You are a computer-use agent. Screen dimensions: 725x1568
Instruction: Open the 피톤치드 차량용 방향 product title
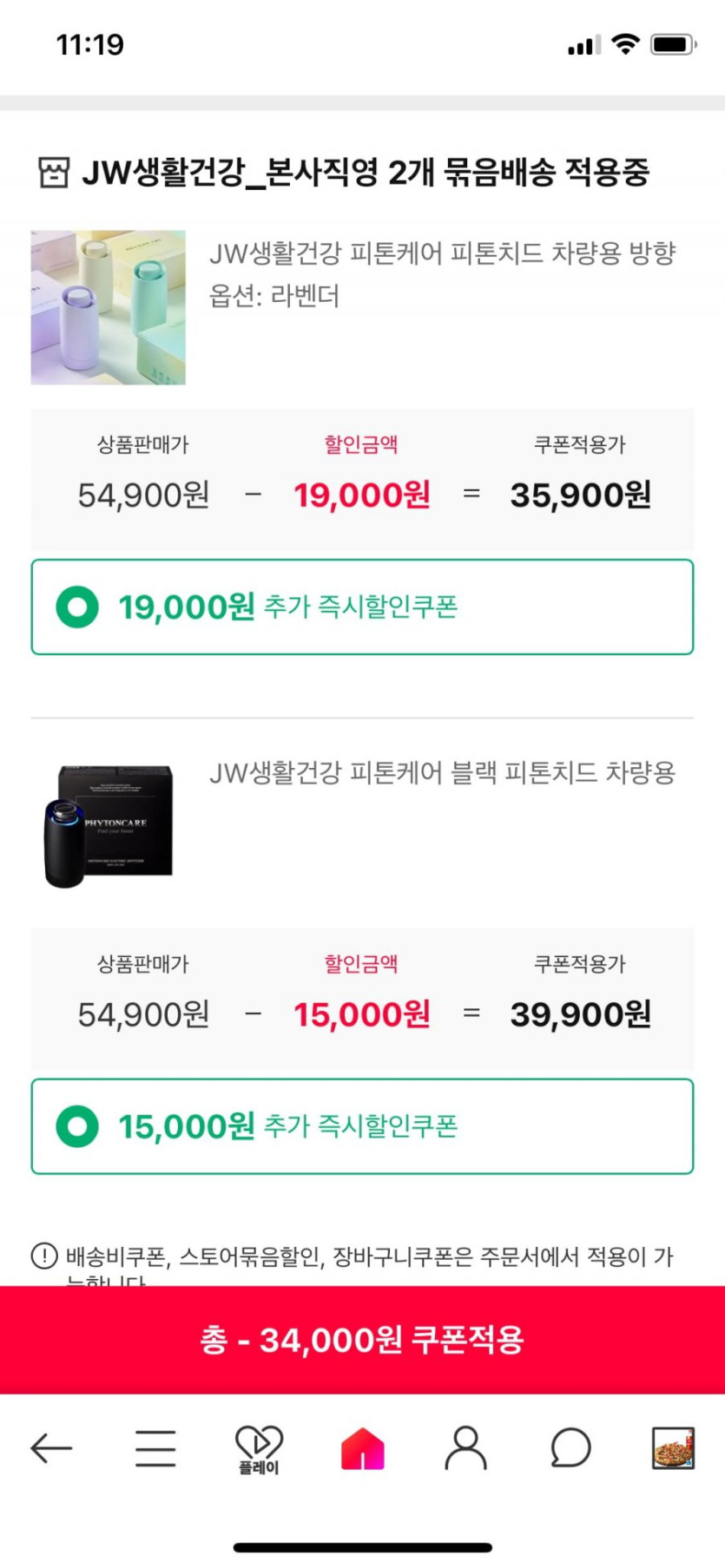coord(442,253)
